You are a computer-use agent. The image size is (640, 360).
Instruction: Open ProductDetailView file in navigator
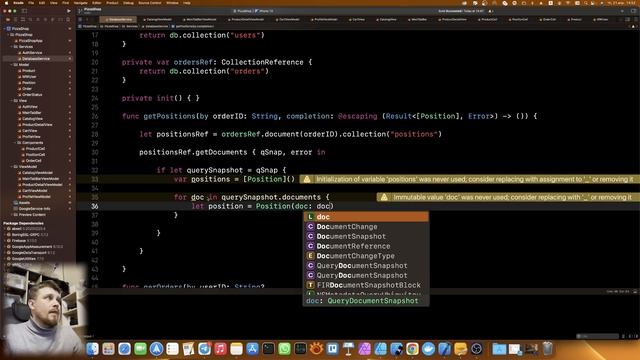(37, 125)
